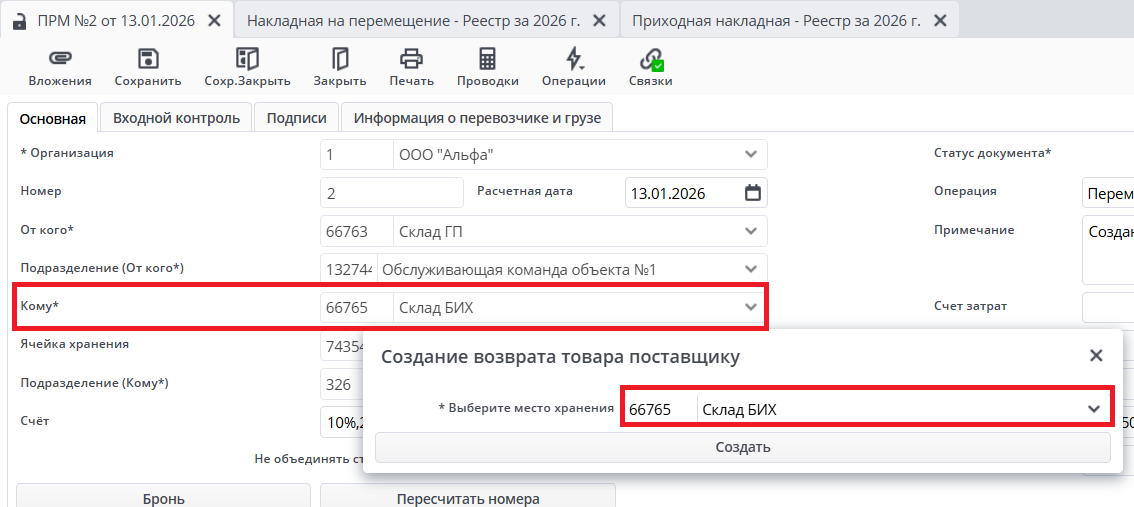The width and height of the screenshot is (1134, 507).
Task: Open the Основная tab
Action: click(53, 119)
